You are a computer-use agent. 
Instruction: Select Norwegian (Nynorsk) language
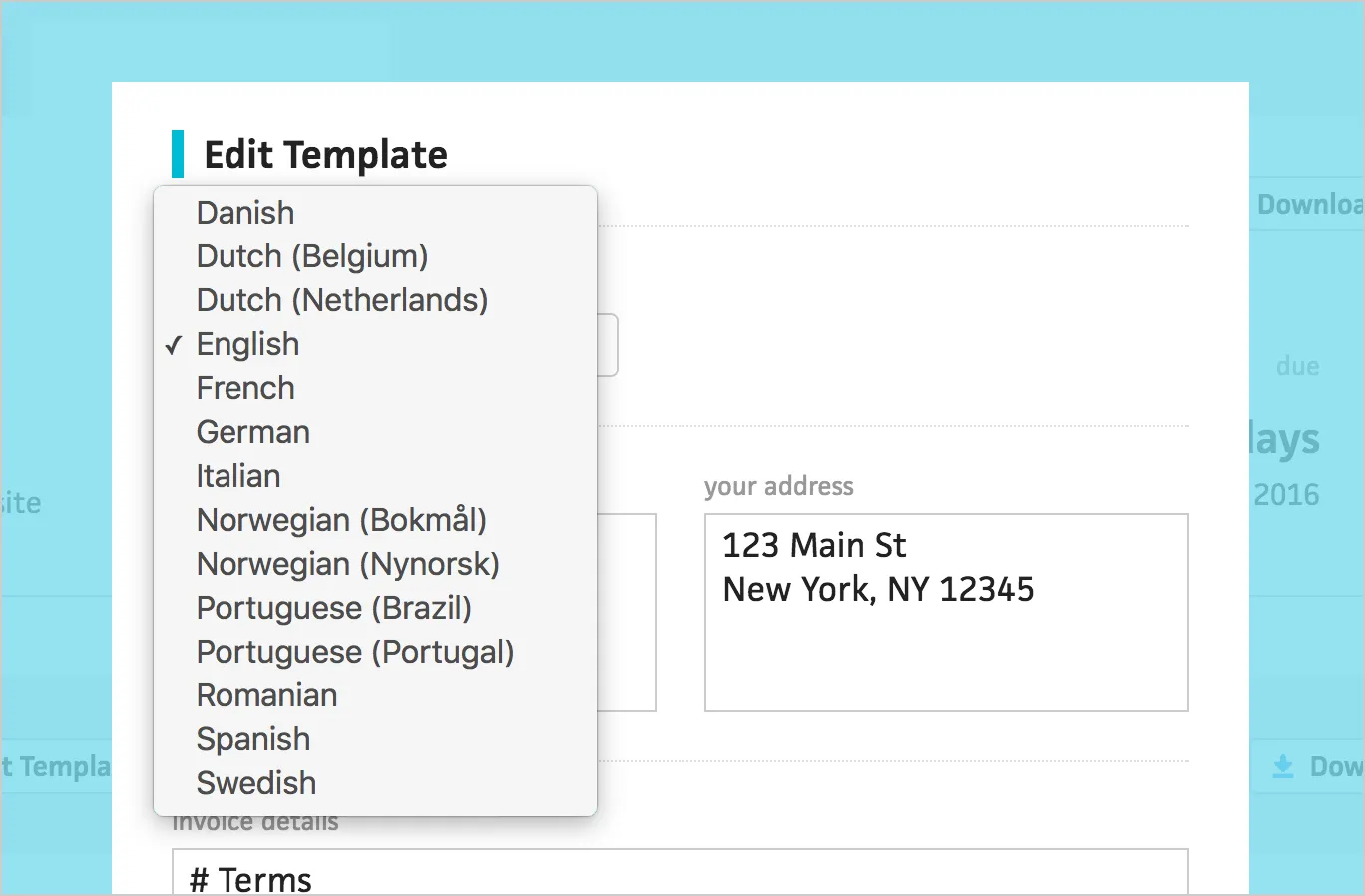coord(347,564)
